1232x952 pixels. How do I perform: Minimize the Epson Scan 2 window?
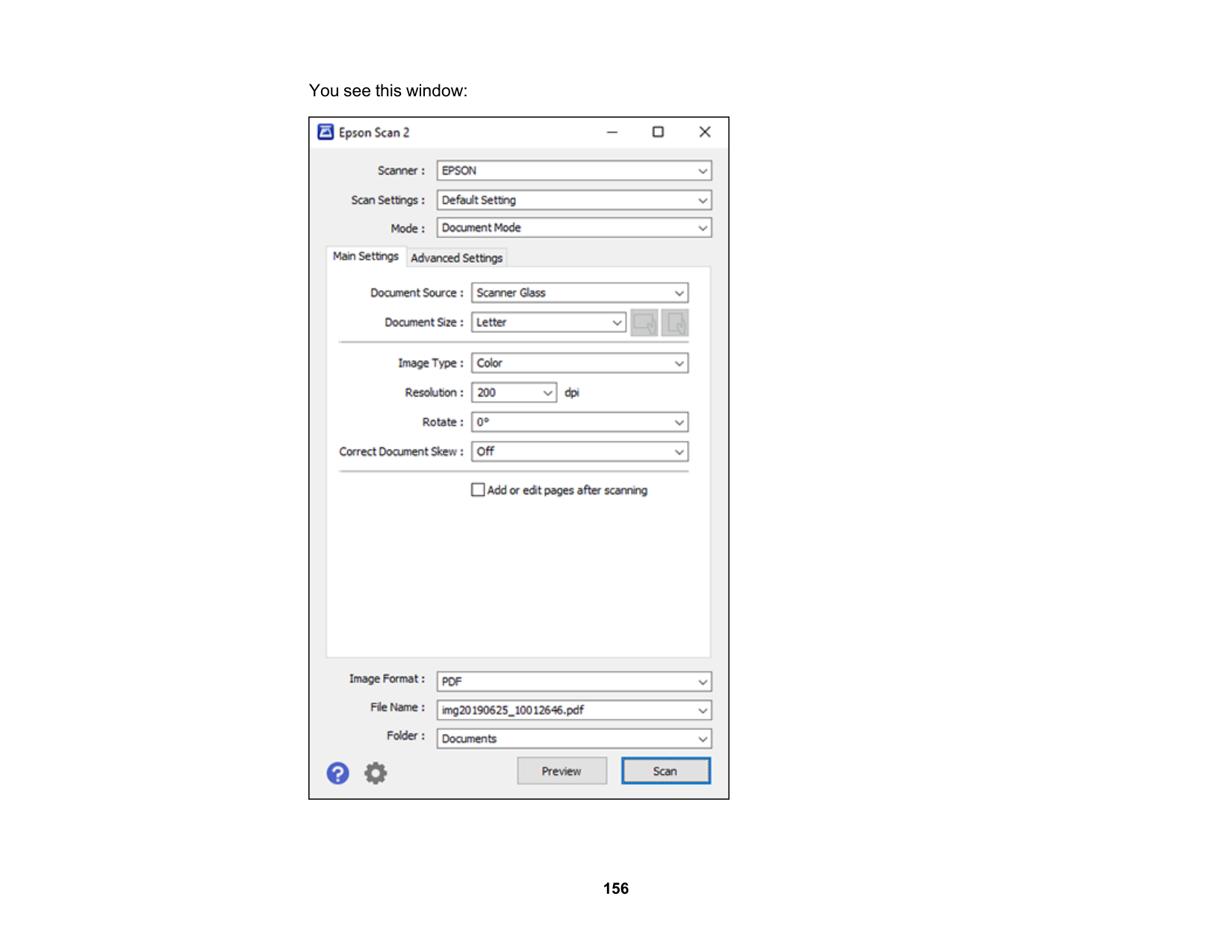point(612,132)
